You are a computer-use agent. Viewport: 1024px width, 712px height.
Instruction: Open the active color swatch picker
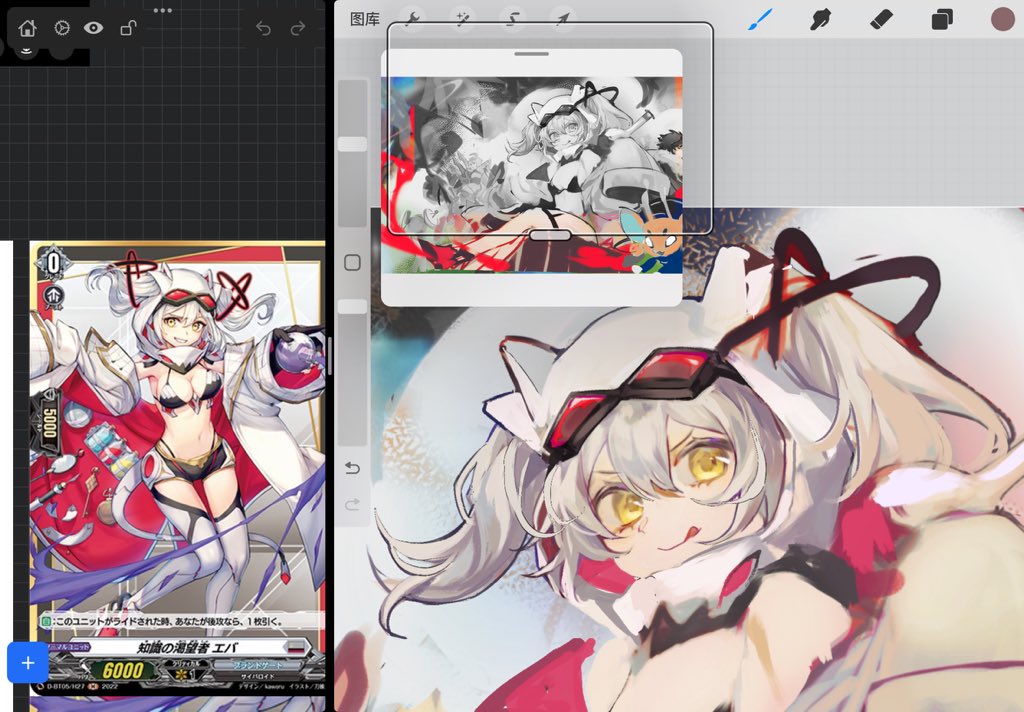coord(1002,20)
